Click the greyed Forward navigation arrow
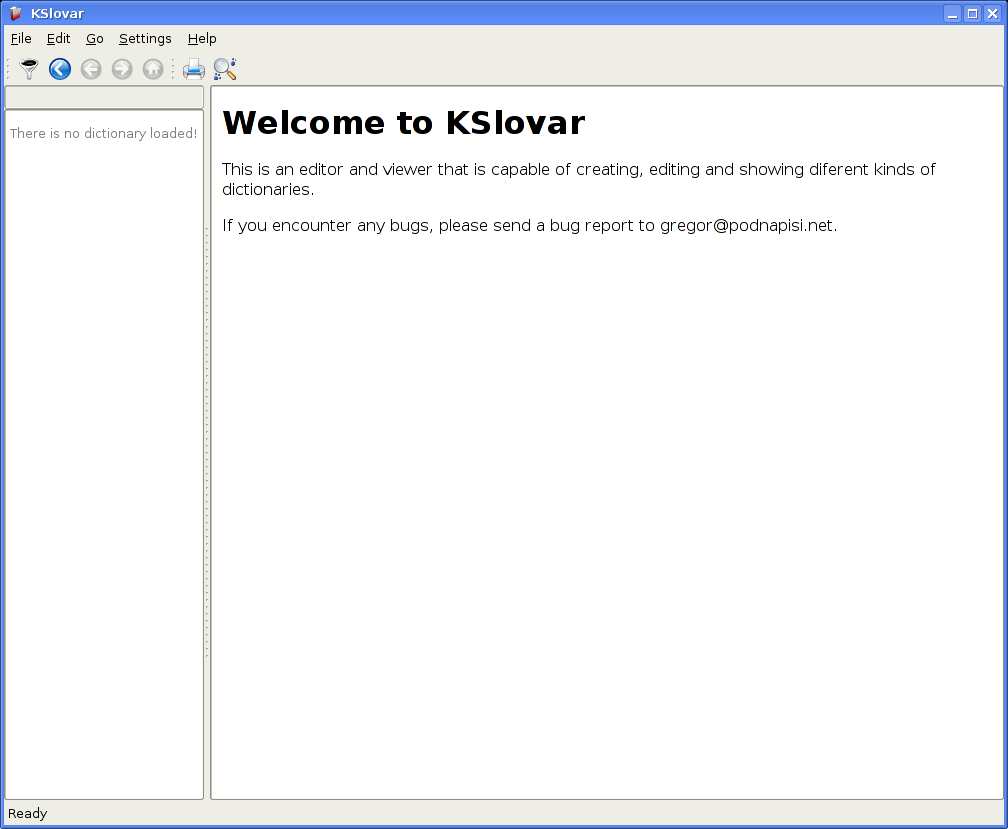This screenshot has width=1008, height=829. [x=122, y=69]
